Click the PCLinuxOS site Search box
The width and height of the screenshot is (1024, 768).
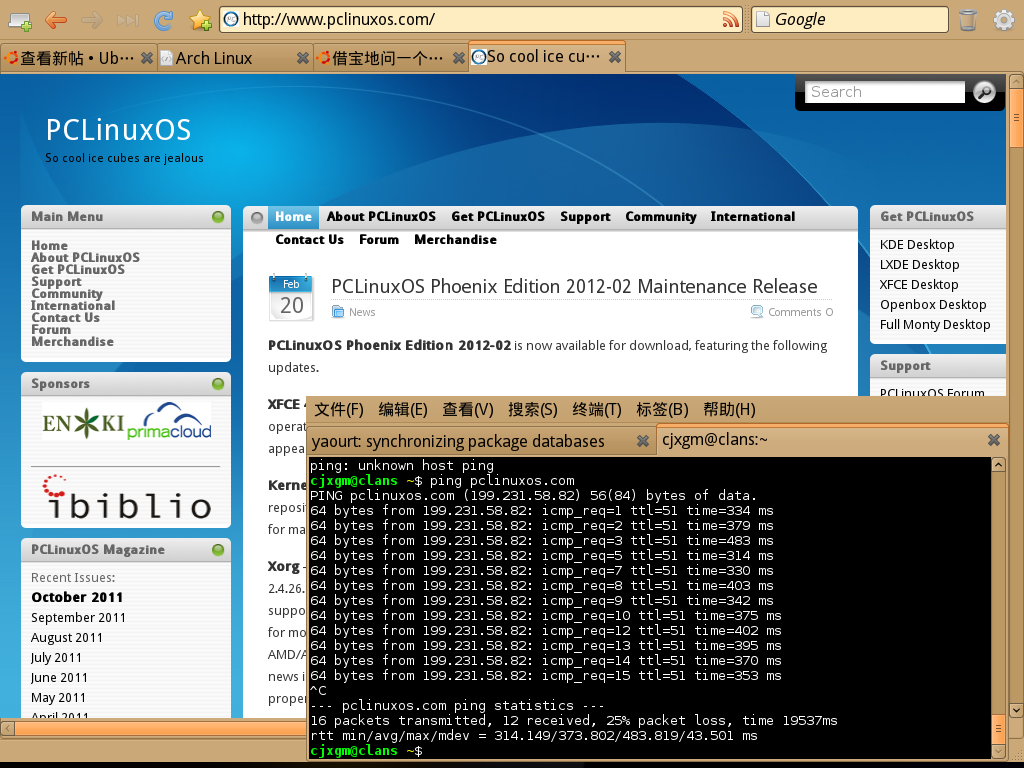885,92
